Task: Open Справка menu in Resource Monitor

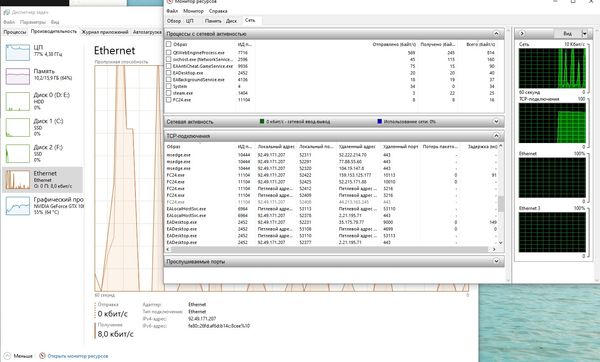Action: [218, 11]
